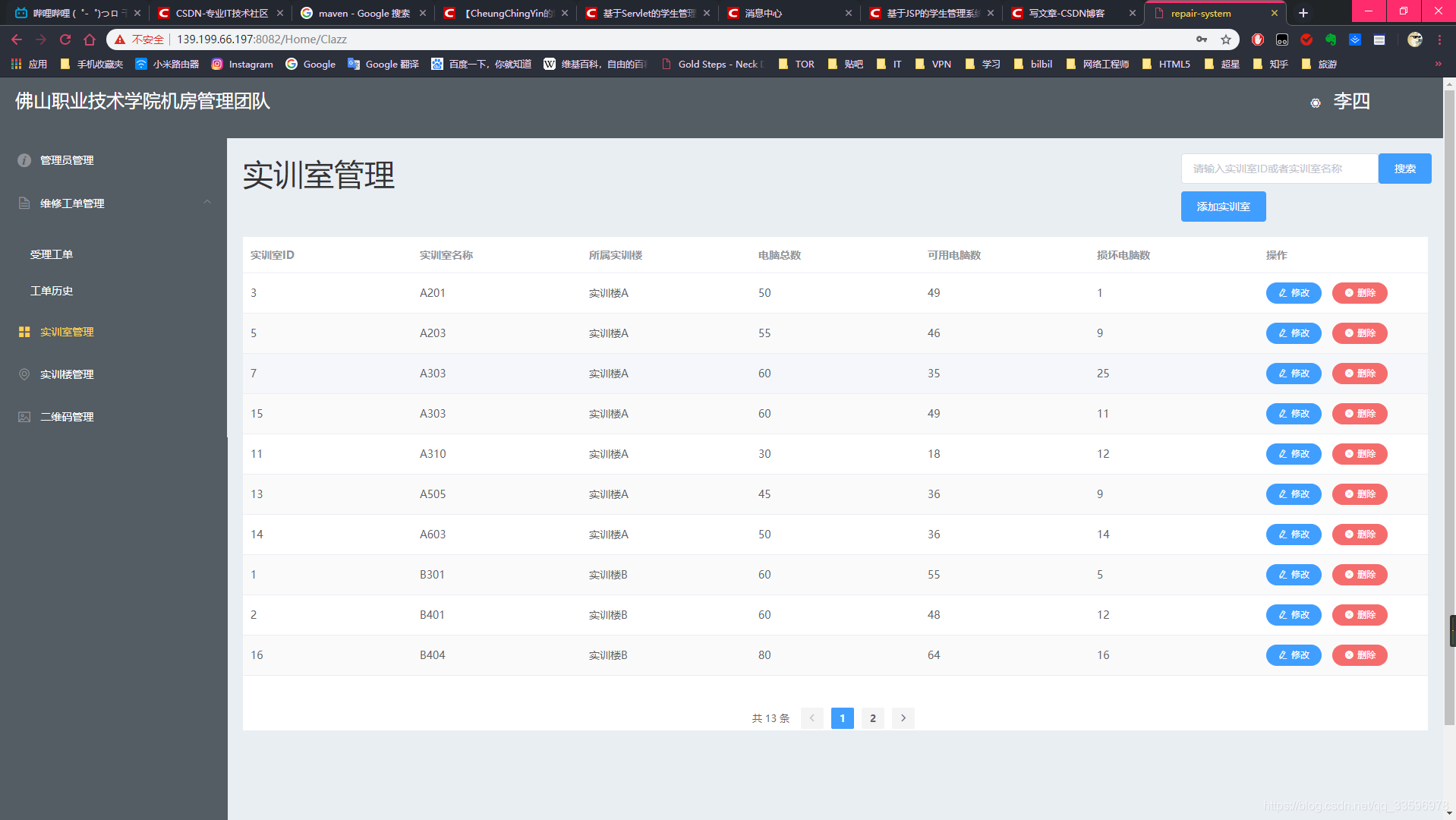Click pagination previous arrow
This screenshot has width=1456, height=820.
tap(812, 718)
